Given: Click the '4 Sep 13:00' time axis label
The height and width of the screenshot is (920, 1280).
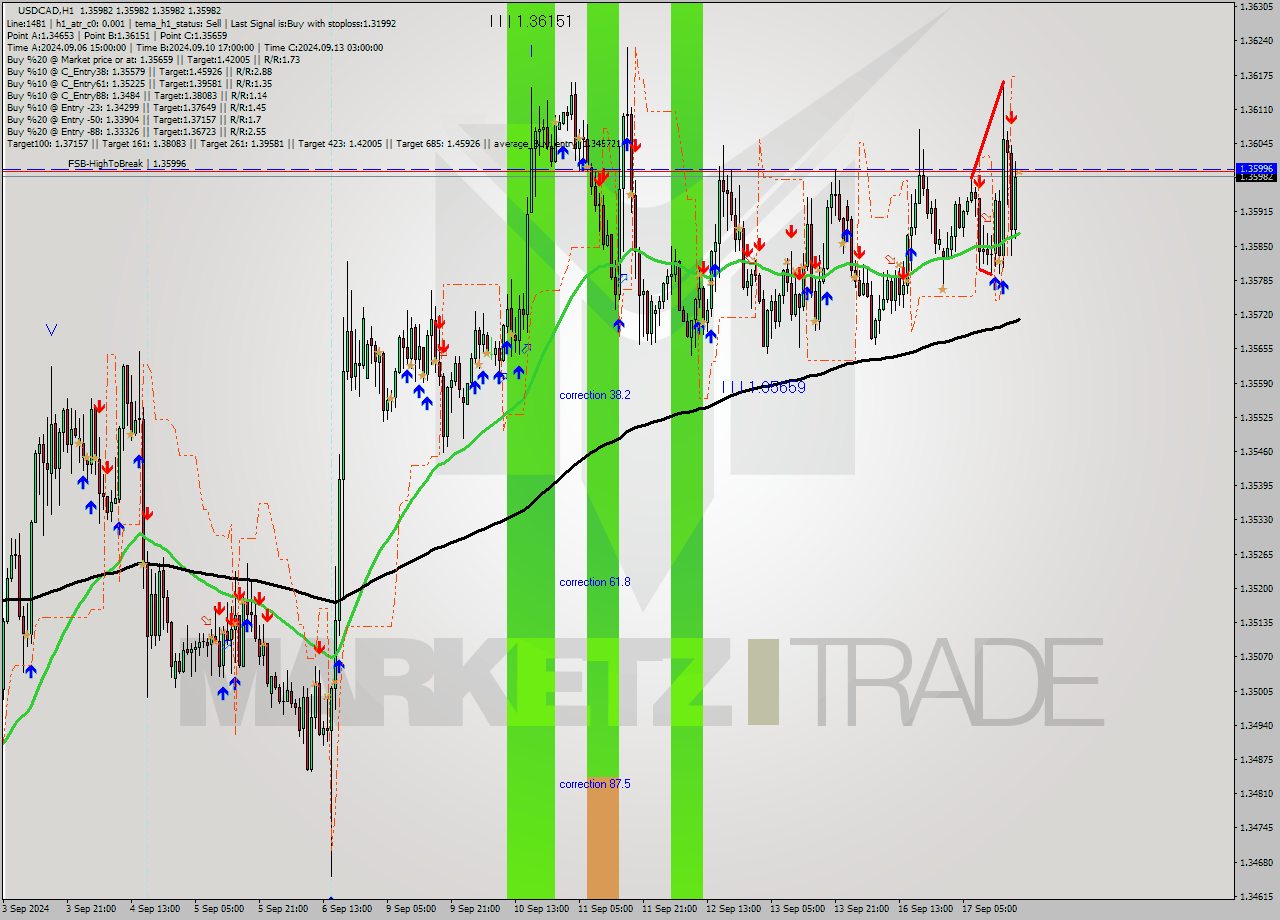Looking at the screenshot, I should pos(155,909).
